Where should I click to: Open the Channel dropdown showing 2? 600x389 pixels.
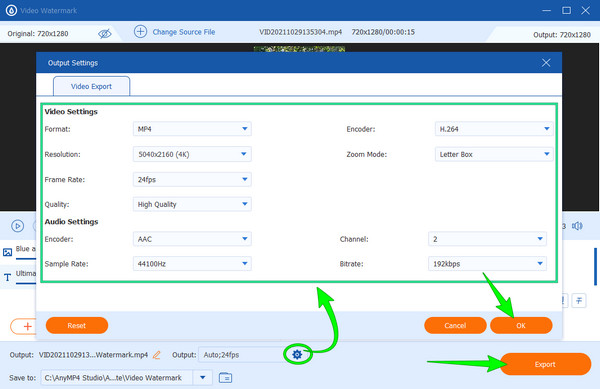487,239
